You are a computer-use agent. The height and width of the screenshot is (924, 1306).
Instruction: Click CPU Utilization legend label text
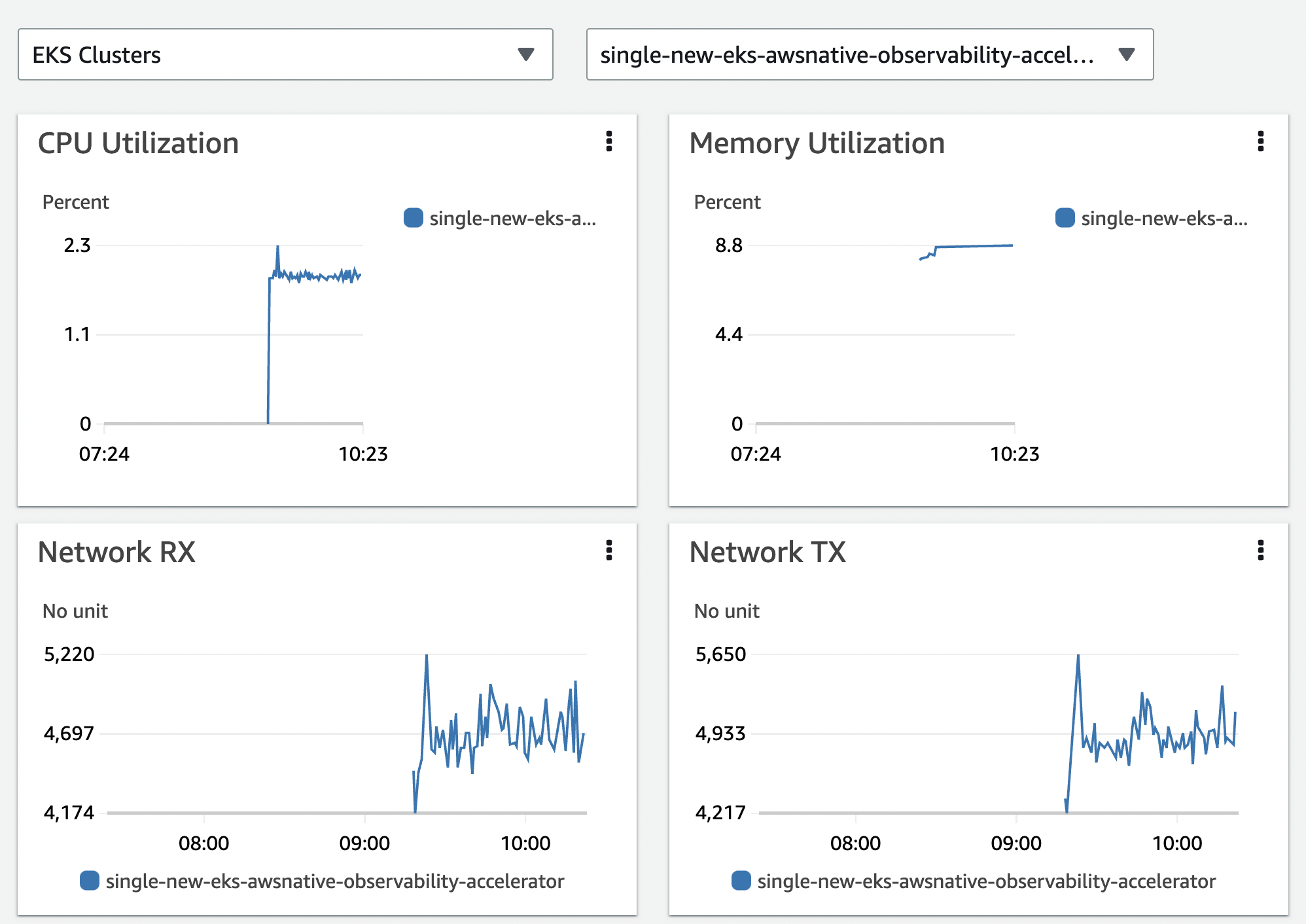[512, 219]
